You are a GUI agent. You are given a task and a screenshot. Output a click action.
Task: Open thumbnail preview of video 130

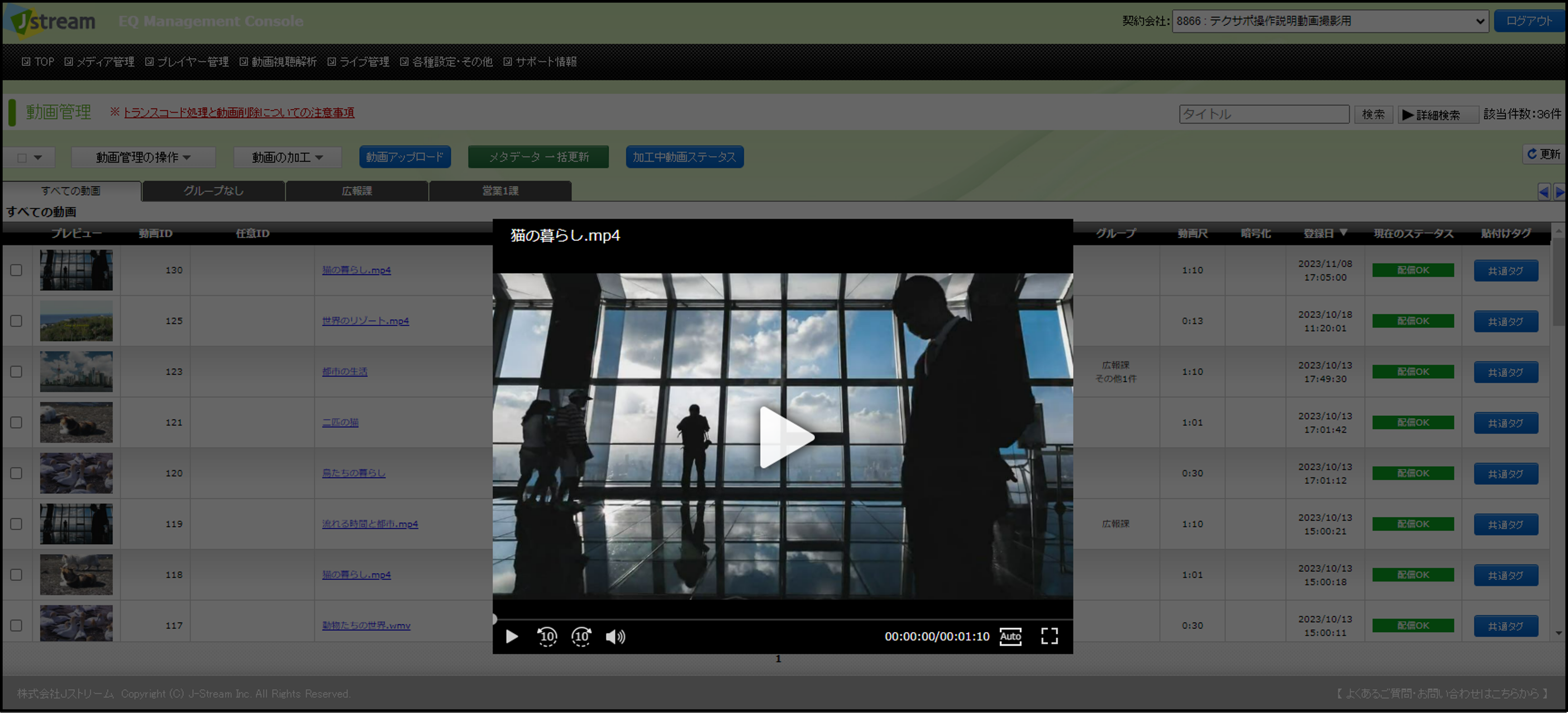pos(76,270)
